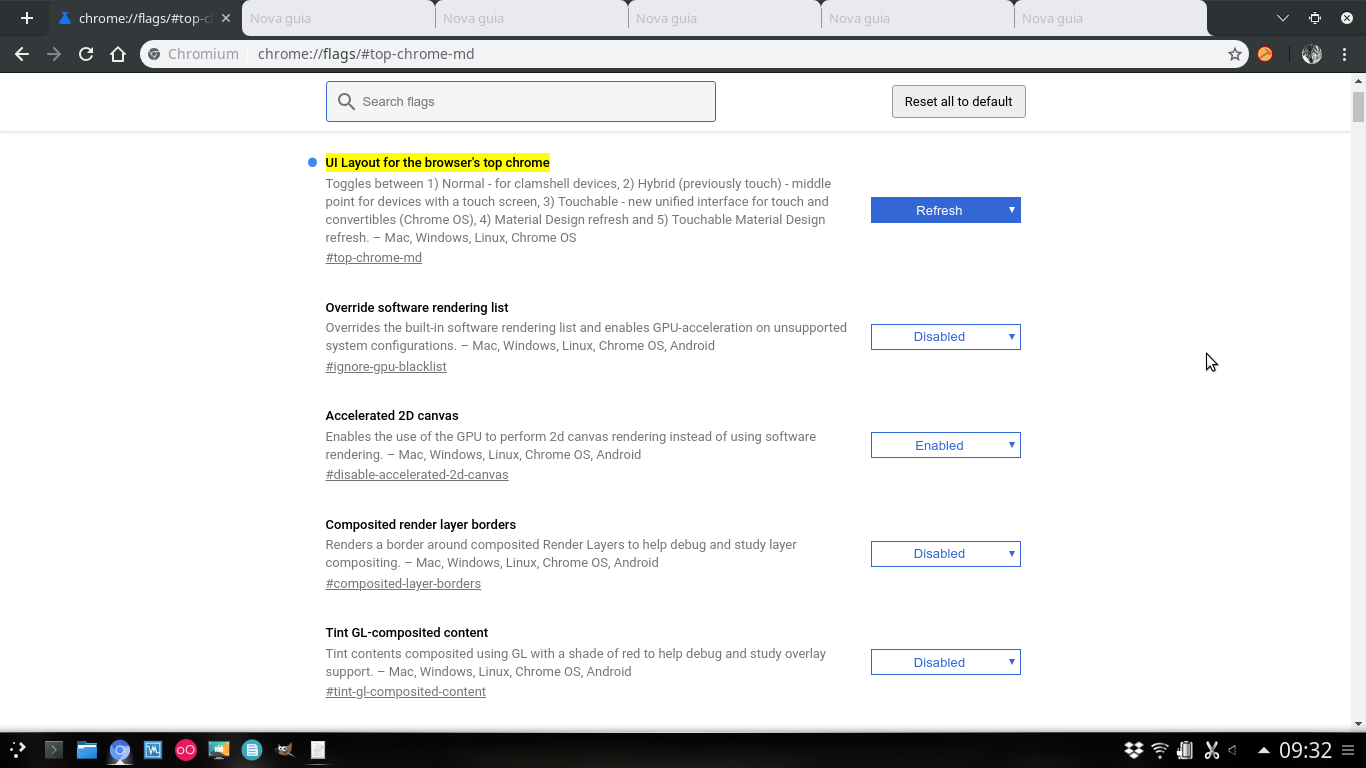The width and height of the screenshot is (1366, 768).
Task: Open the screenshot tool from the taskbar
Action: pos(219,750)
